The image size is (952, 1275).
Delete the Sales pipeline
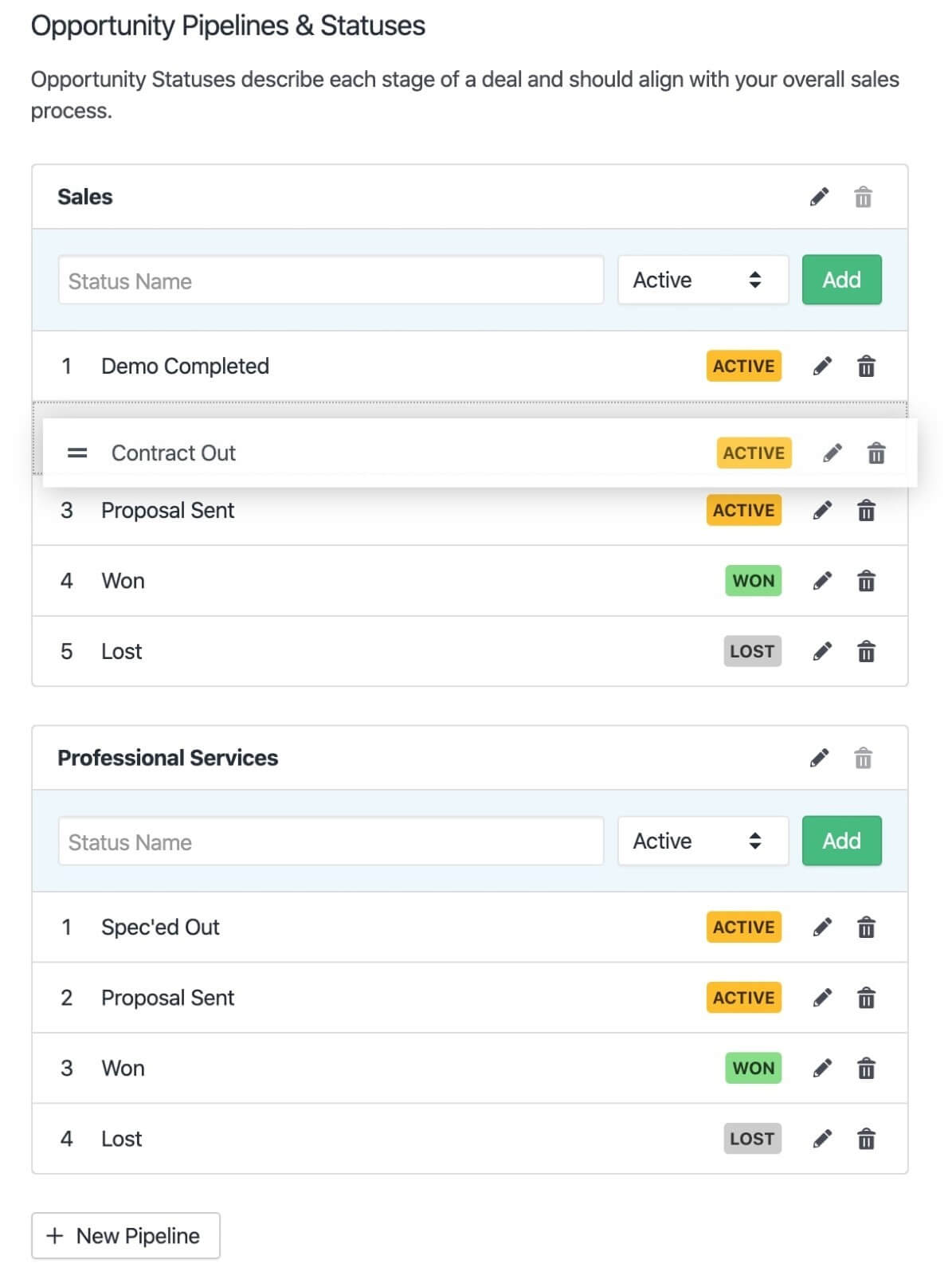pos(863,197)
